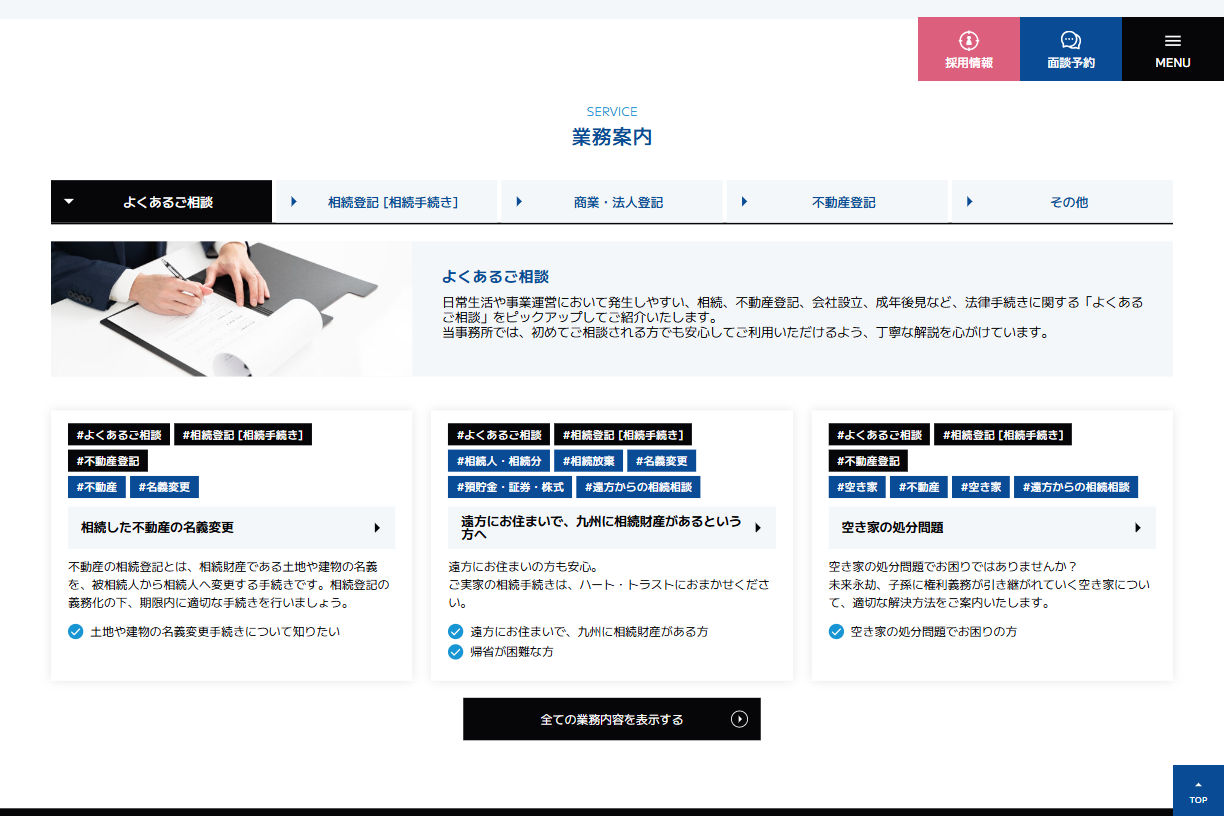Expand 遠方にお住まいで heading arrow

point(757,528)
